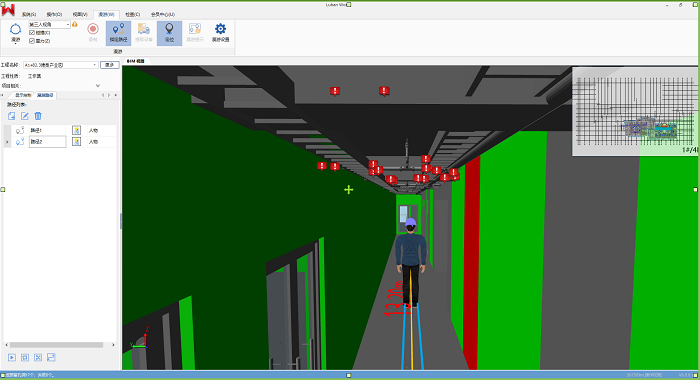The image size is (700, 380).
Task: Click the new path icon above the path list
Action: [12, 116]
